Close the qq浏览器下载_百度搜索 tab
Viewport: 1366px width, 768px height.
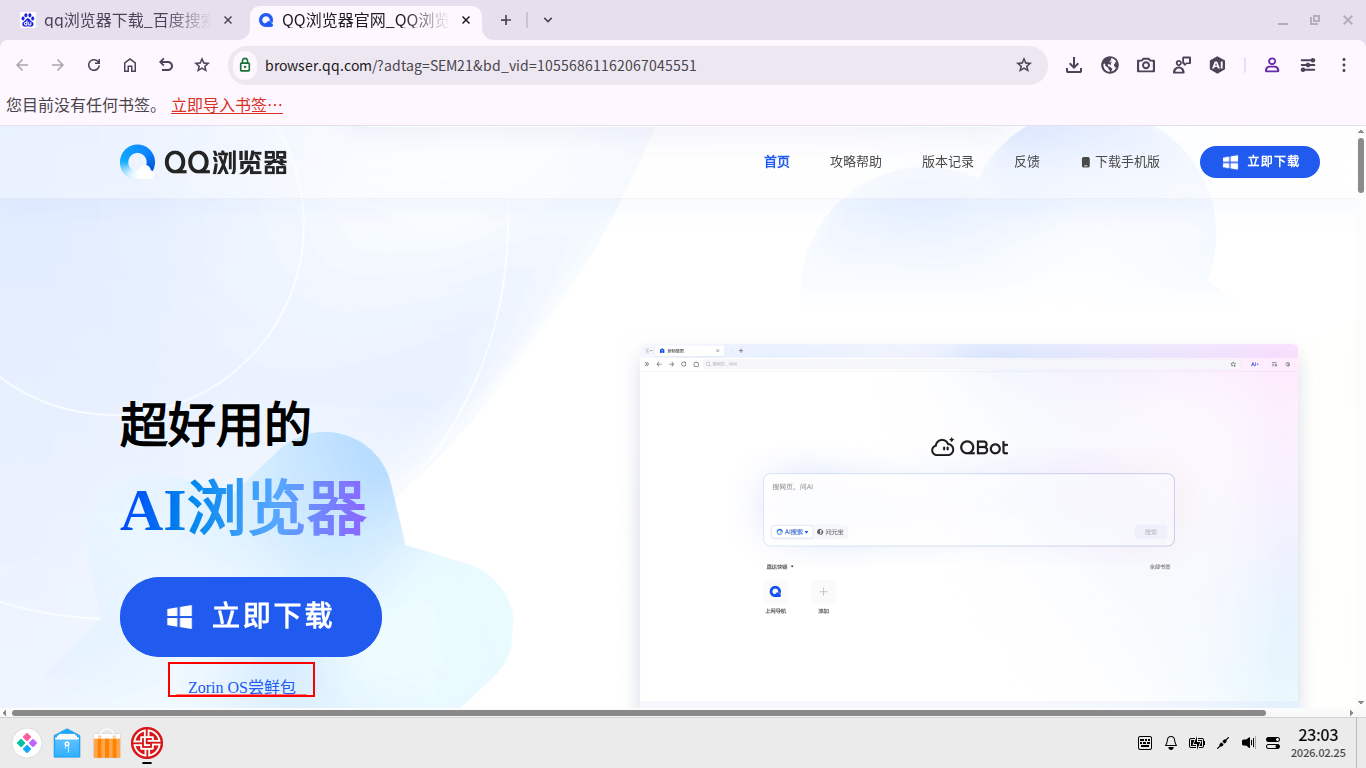(228, 20)
